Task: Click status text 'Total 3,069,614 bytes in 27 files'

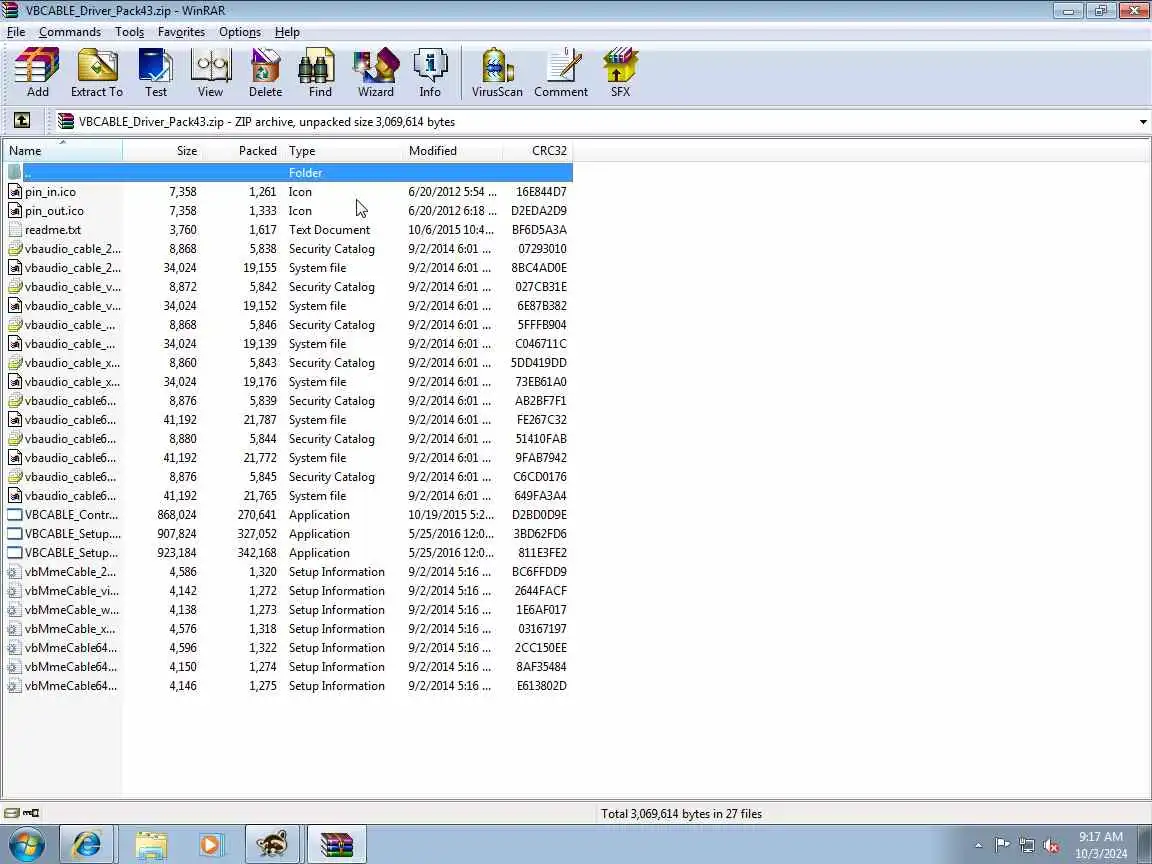Action: 681,813
